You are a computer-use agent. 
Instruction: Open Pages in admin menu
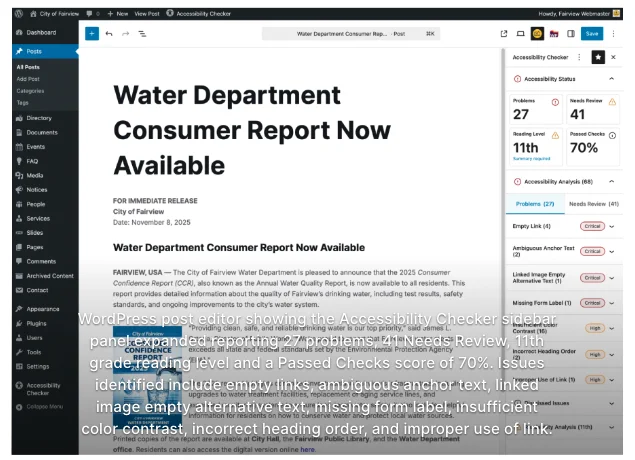tap(45, 247)
